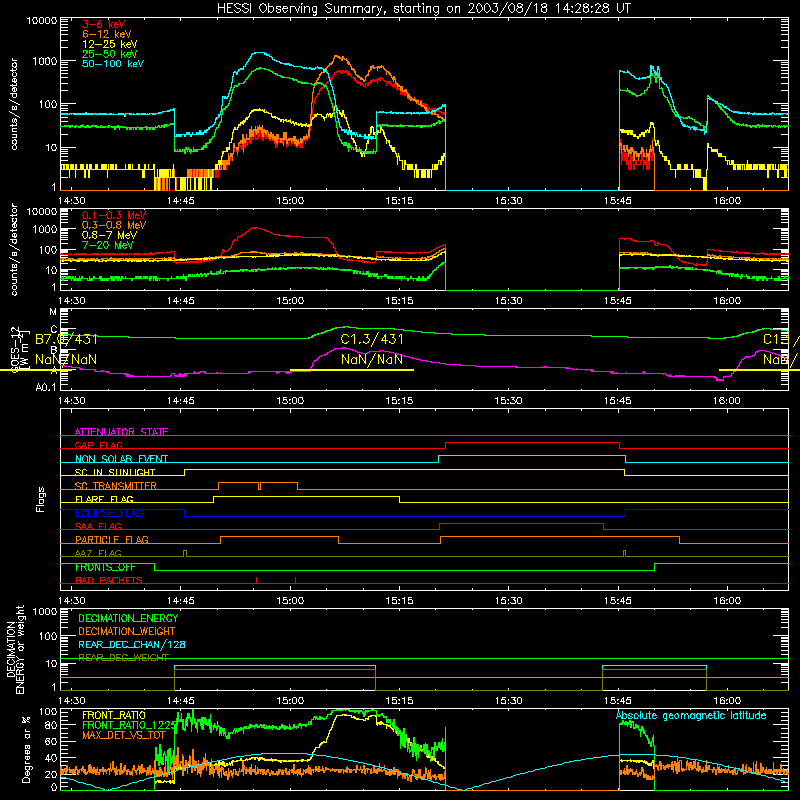Image resolution: width=800 pixels, height=800 pixels.
Task: Click the A47_FLAG label
Action: [98, 553]
